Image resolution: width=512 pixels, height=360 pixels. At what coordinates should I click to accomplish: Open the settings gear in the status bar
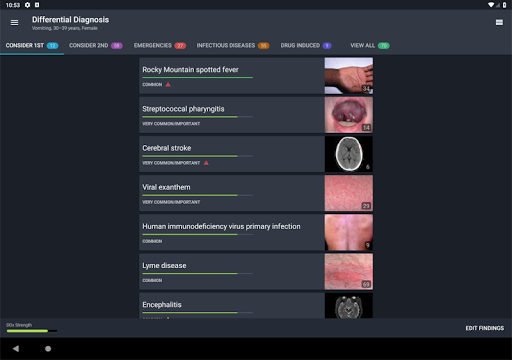(28, 5)
